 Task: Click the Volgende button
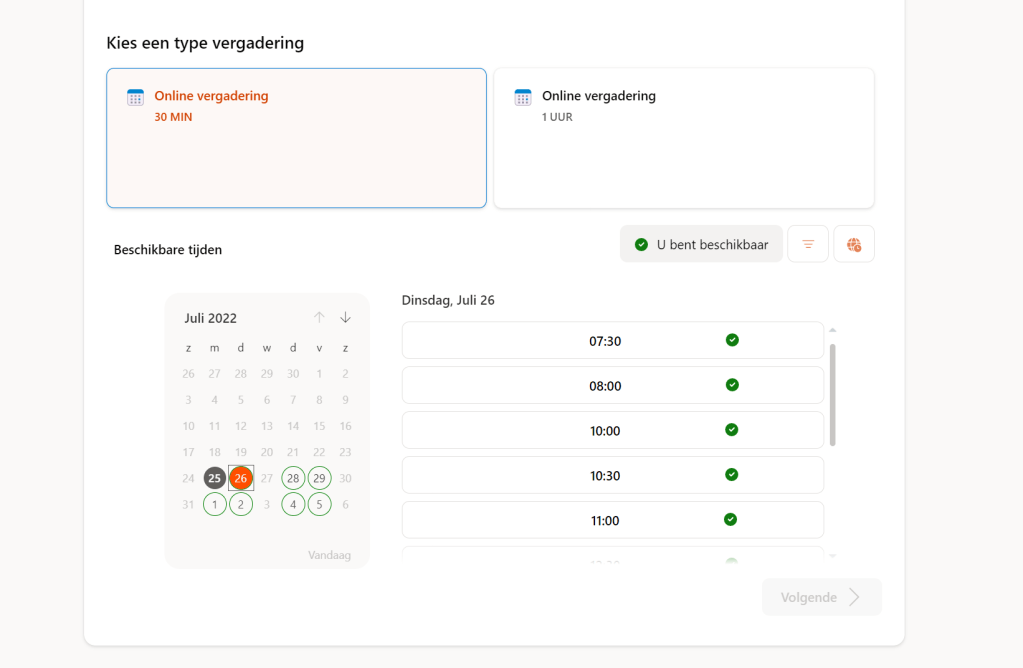(x=821, y=597)
